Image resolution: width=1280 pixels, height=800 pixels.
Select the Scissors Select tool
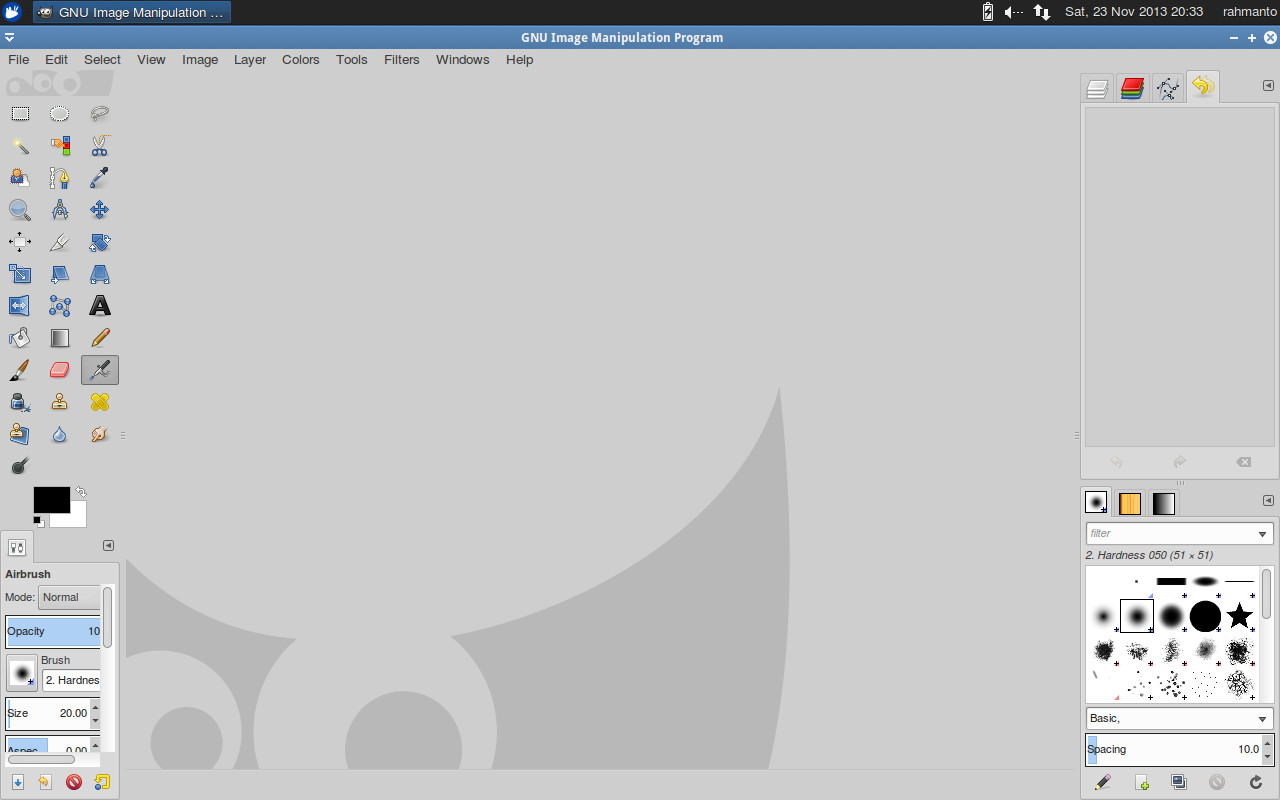tap(100, 146)
